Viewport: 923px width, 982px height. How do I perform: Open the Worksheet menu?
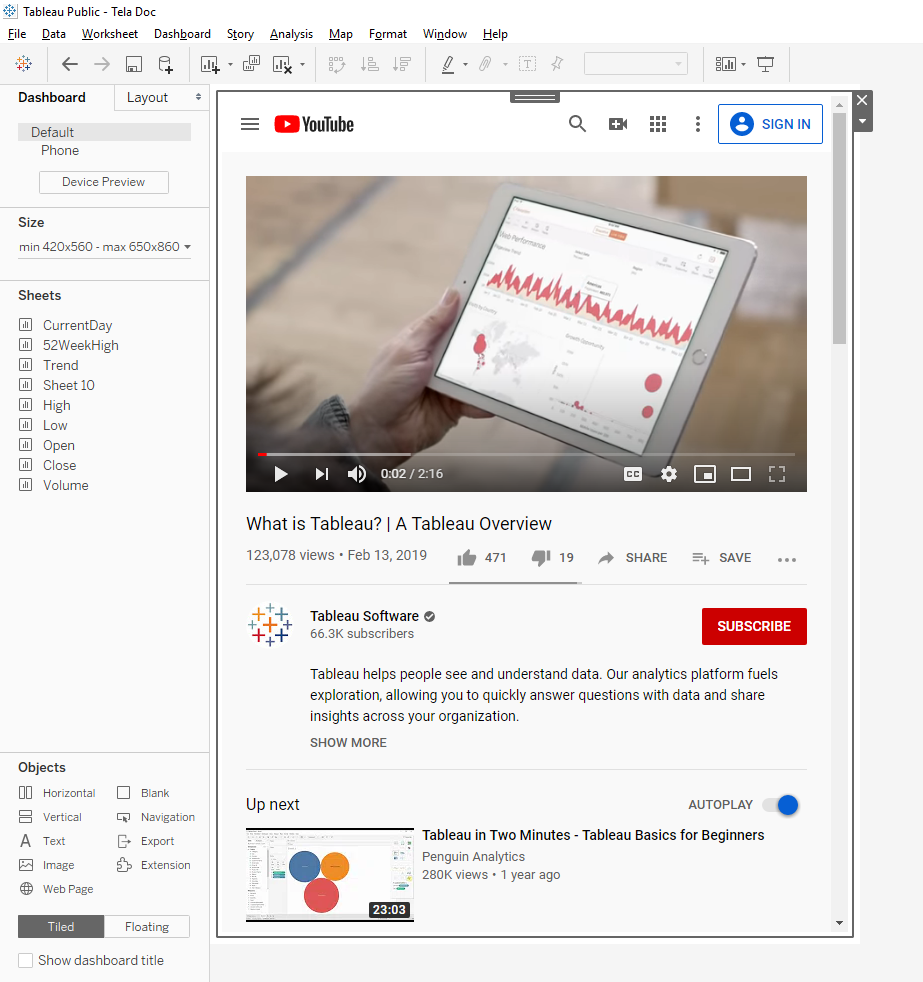110,34
